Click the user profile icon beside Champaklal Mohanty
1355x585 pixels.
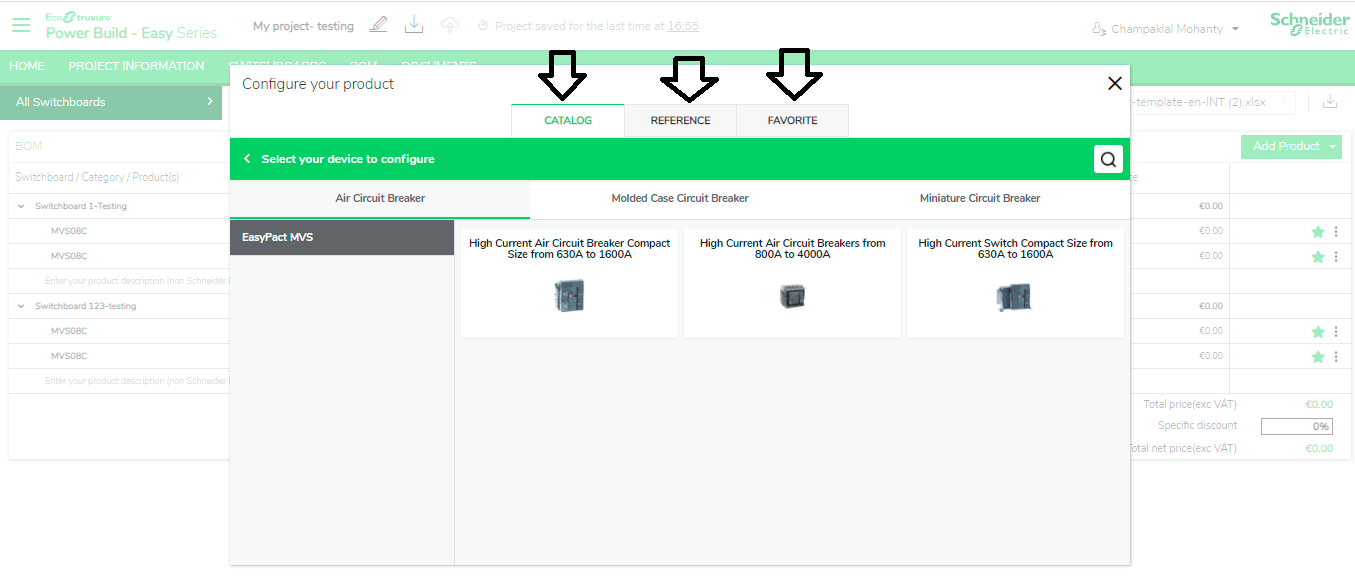1099,29
